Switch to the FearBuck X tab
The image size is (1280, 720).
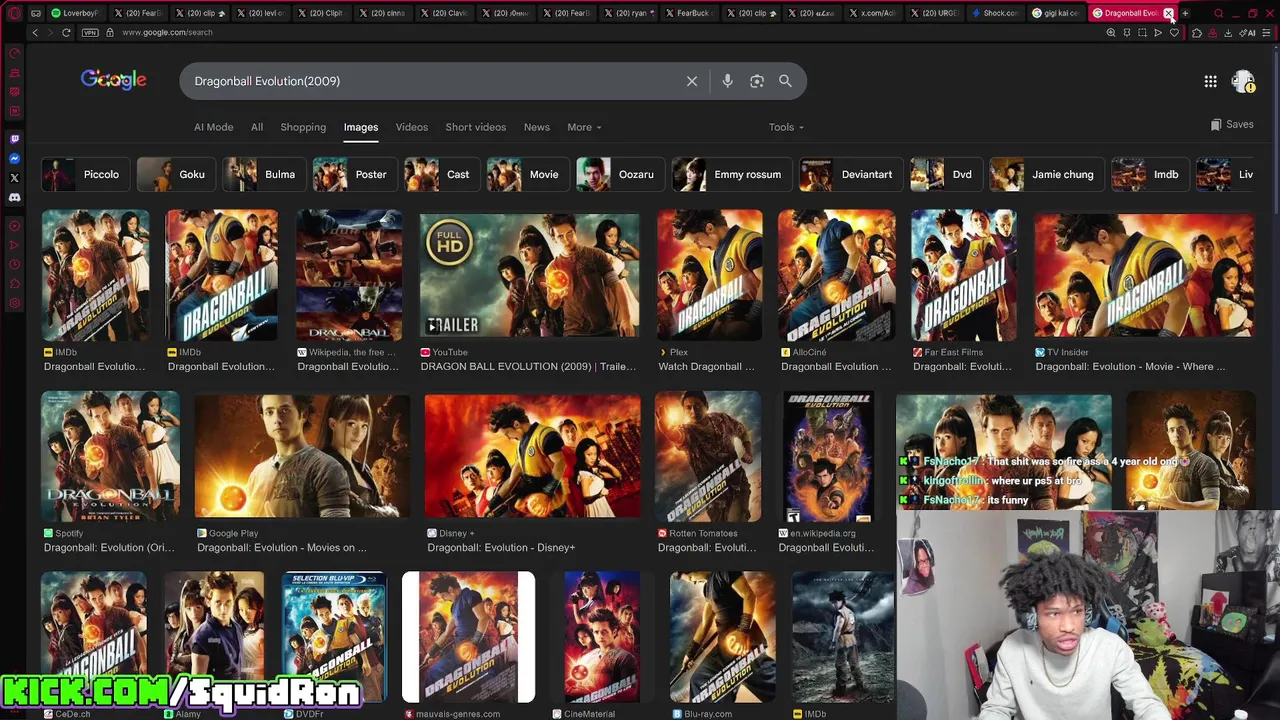690,13
